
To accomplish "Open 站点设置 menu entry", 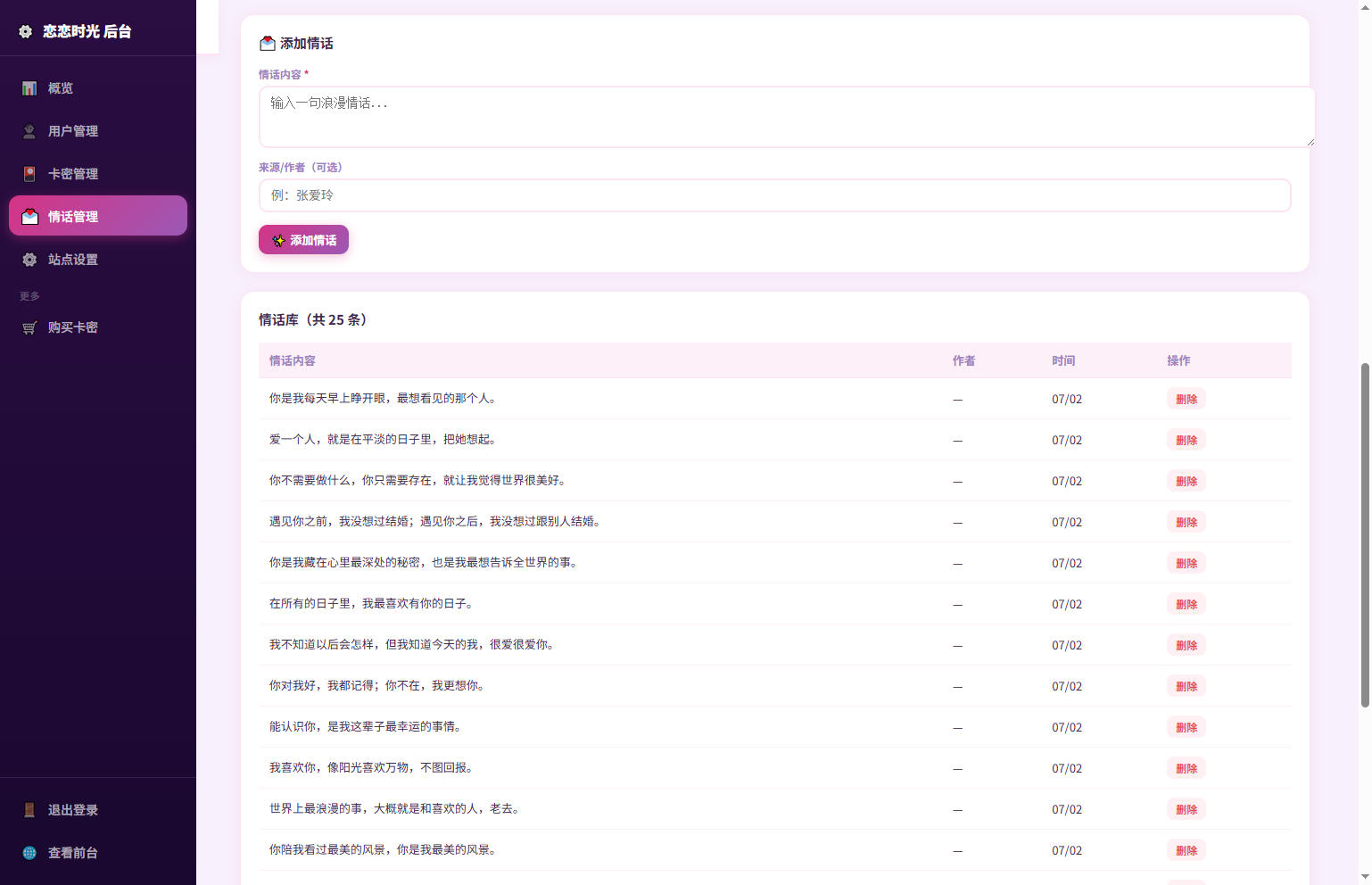I will tap(98, 260).
